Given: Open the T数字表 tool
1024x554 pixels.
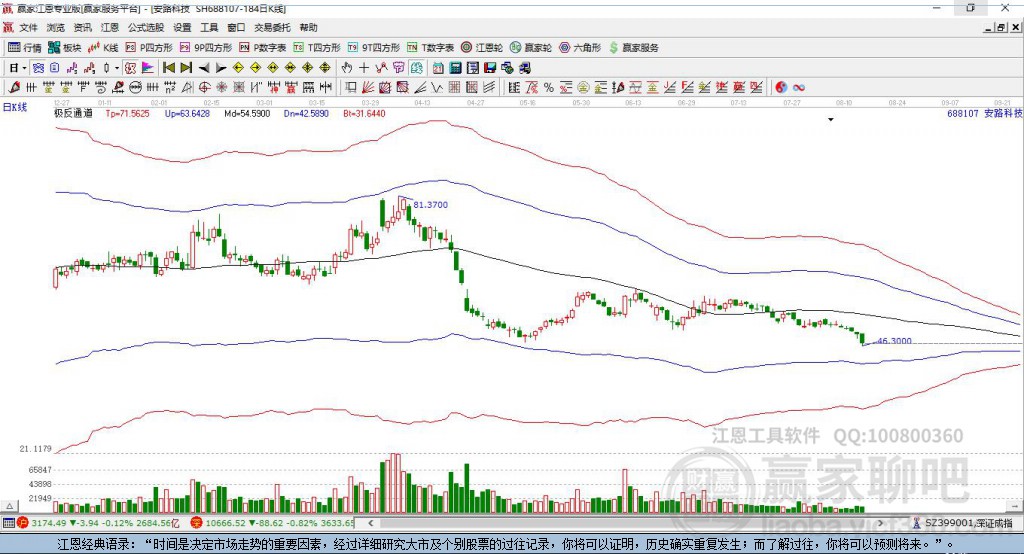Looking at the screenshot, I should click(x=430, y=48).
